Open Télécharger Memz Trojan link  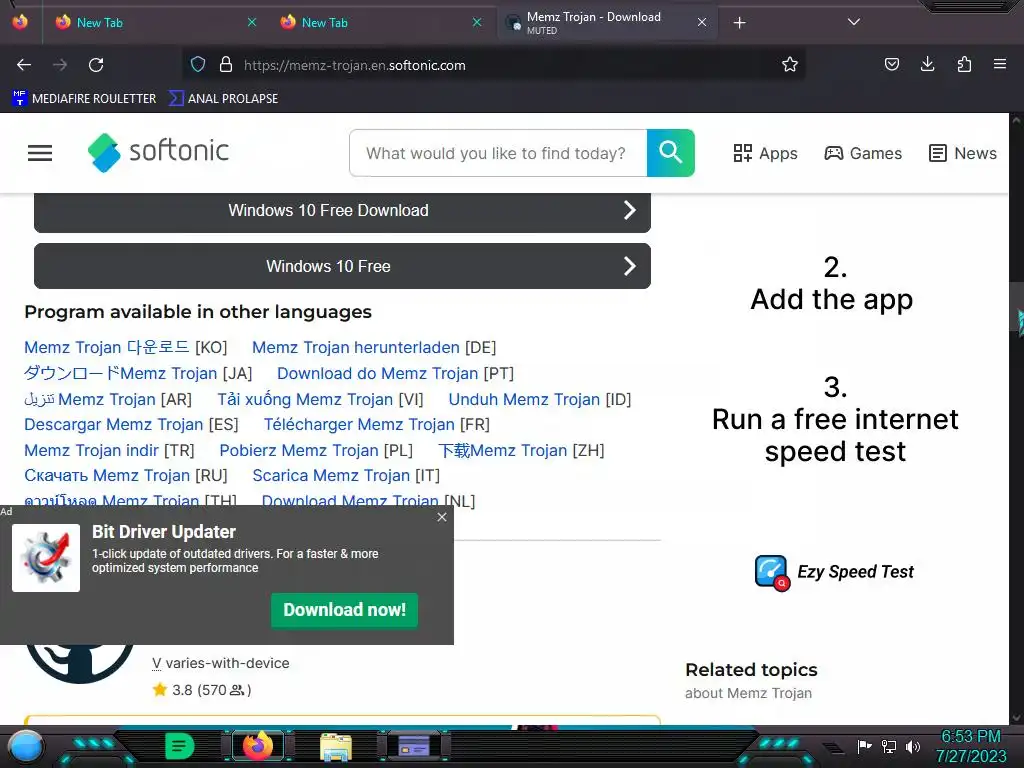(x=359, y=424)
